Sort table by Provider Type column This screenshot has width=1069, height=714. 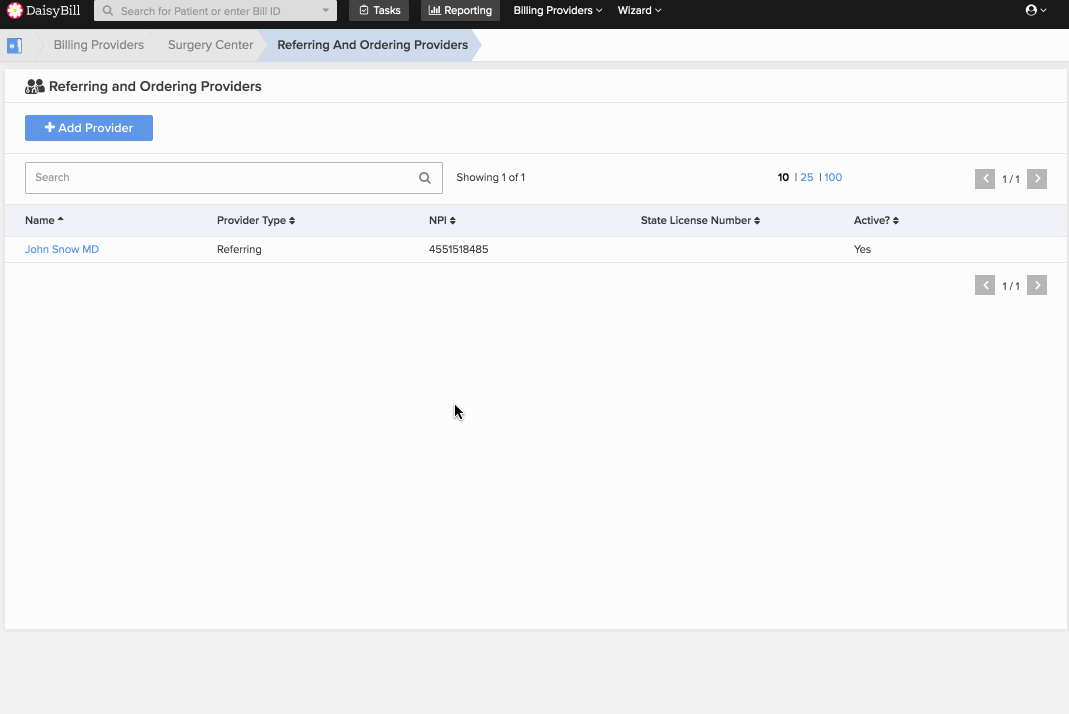[256, 220]
